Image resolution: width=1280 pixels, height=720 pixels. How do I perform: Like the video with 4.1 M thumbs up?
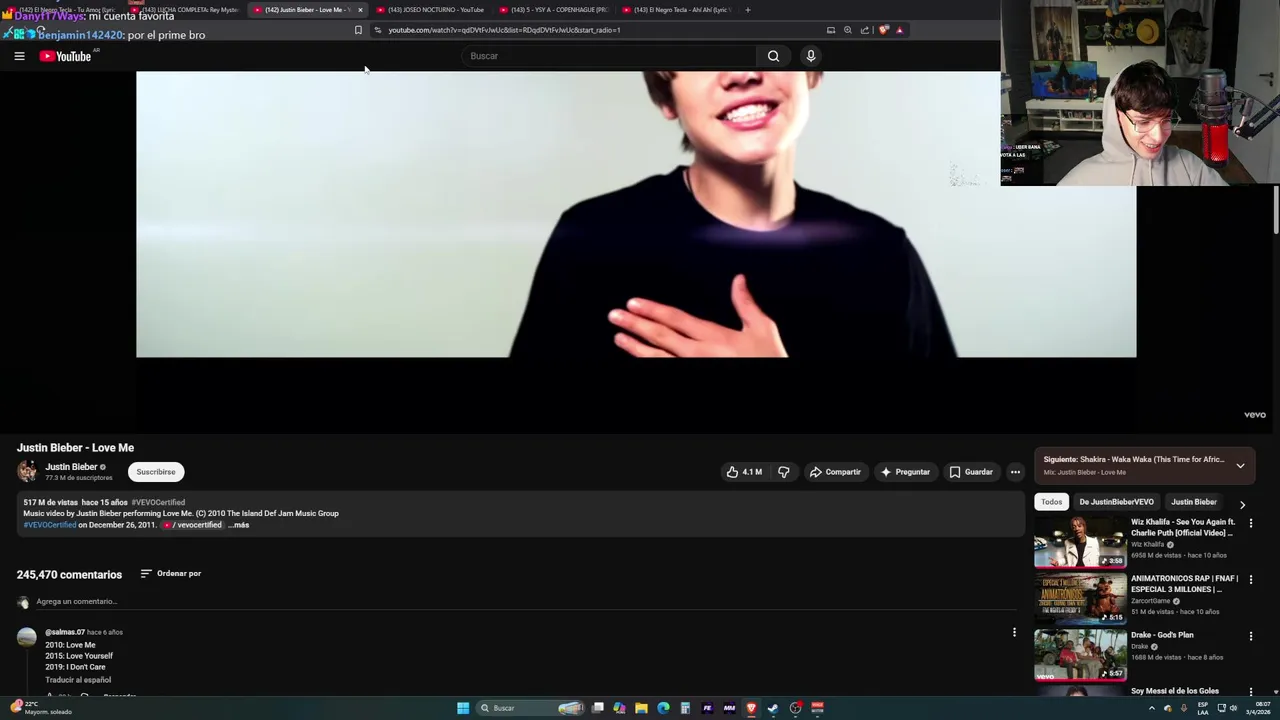click(x=744, y=472)
